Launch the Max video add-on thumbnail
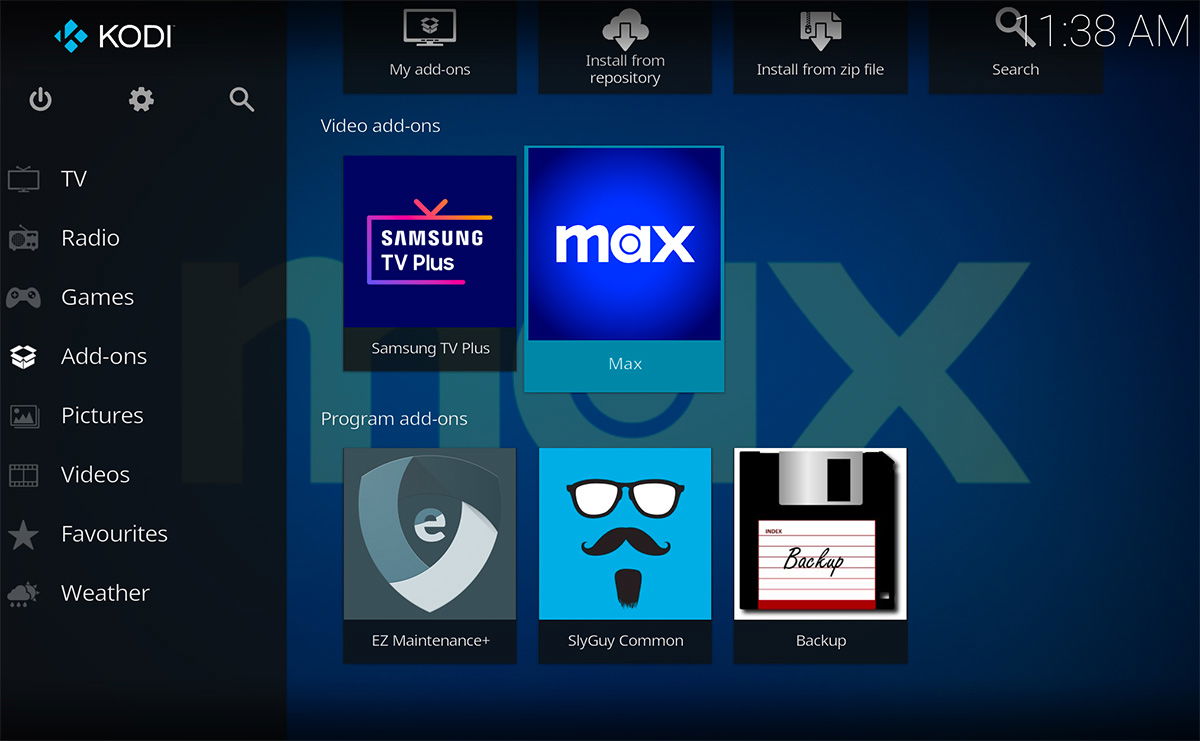 [625, 244]
